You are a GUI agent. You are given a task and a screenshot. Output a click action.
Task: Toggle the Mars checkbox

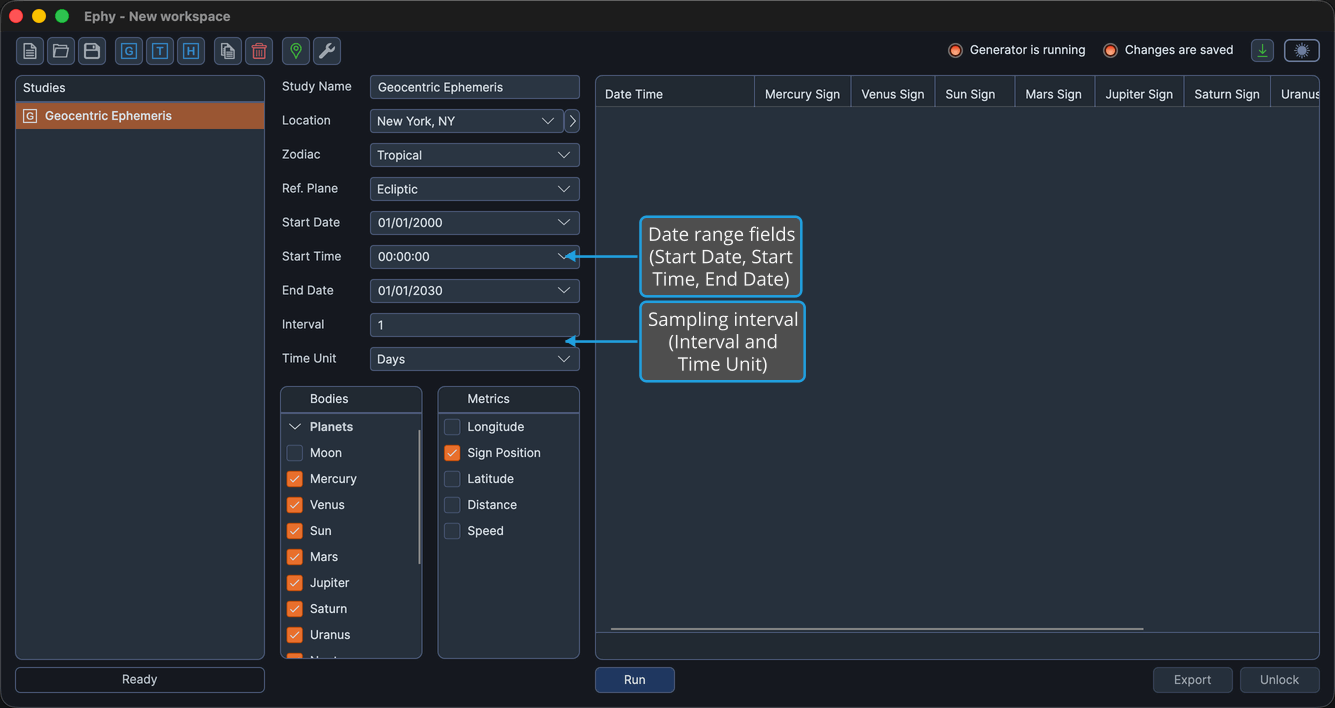point(295,557)
